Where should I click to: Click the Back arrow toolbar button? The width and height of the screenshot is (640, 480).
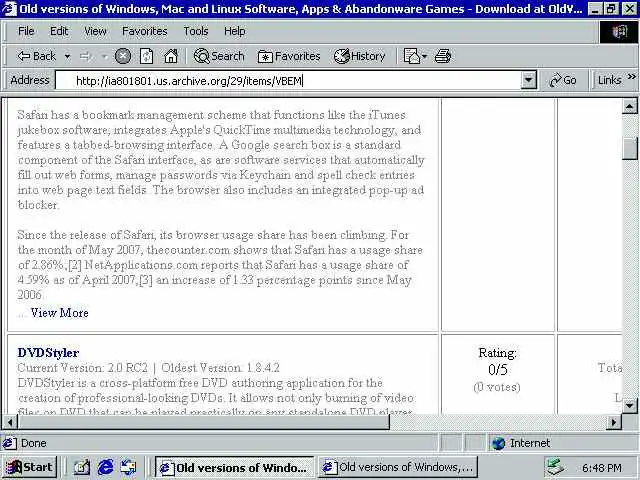click(x=36, y=56)
